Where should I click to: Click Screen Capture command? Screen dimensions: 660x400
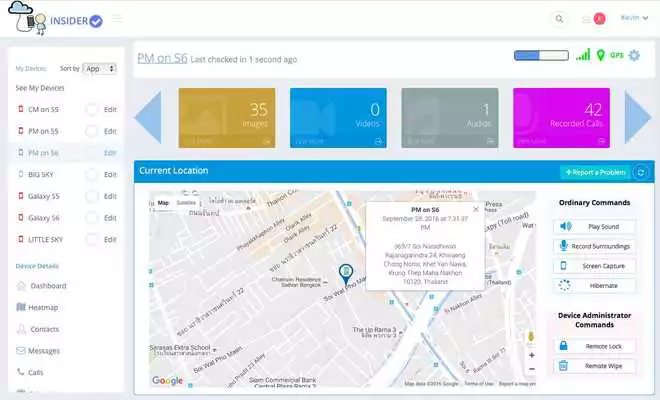point(594,266)
